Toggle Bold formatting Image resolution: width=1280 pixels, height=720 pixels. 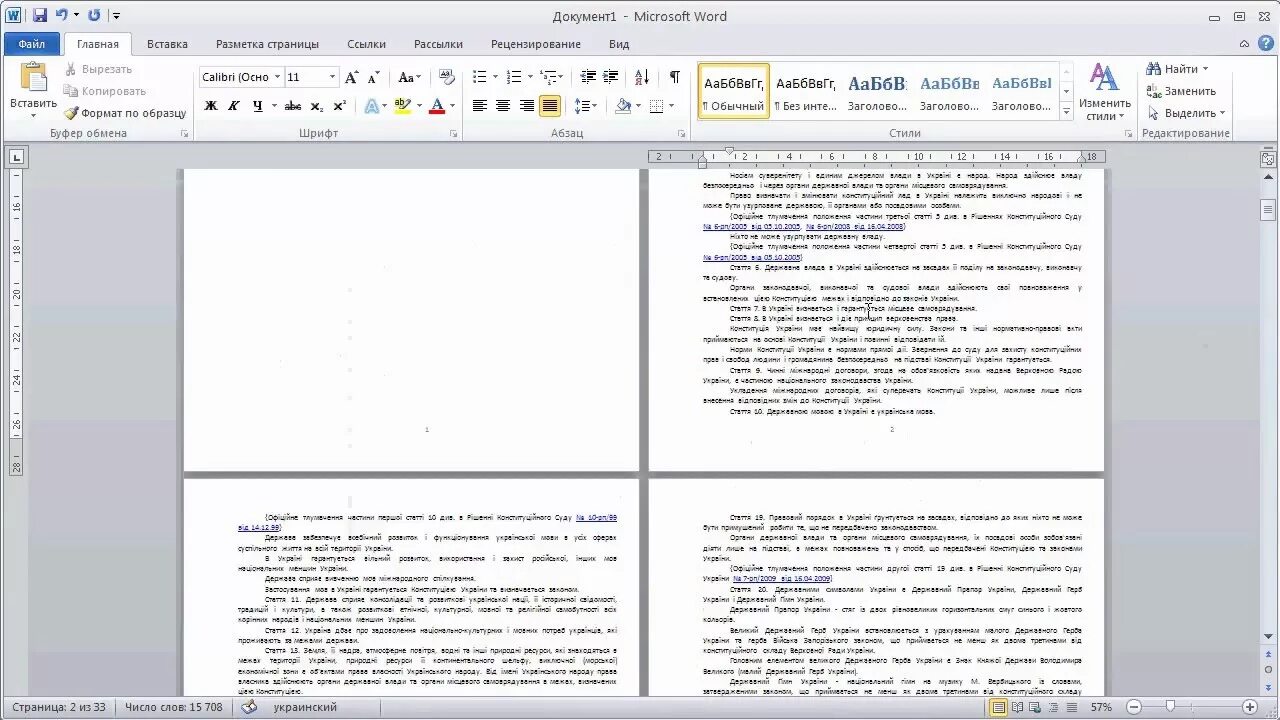pyautogui.click(x=211, y=106)
